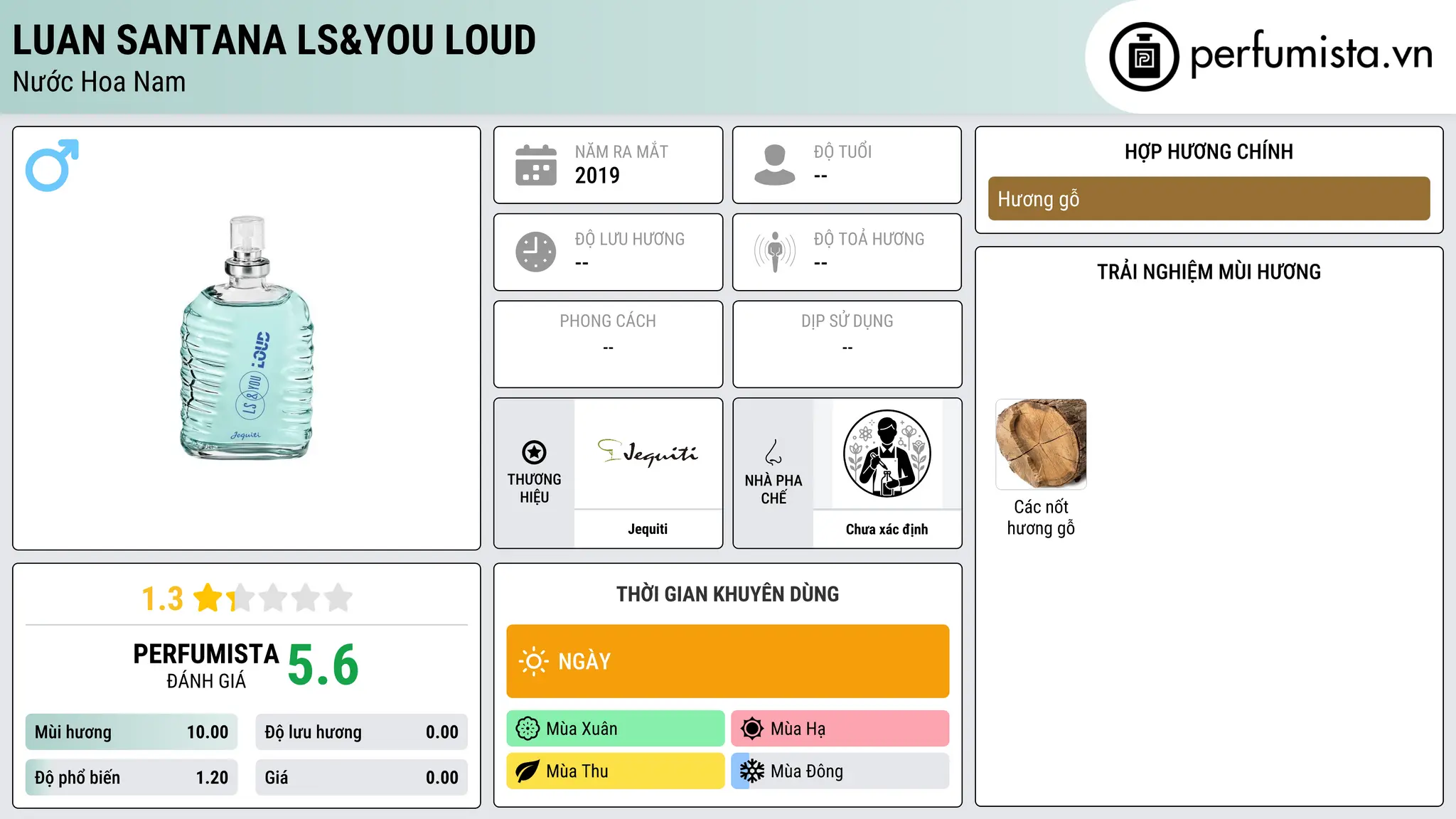Click the ĐỘ TOẢ HƯƠNG label

pyautogui.click(x=869, y=239)
